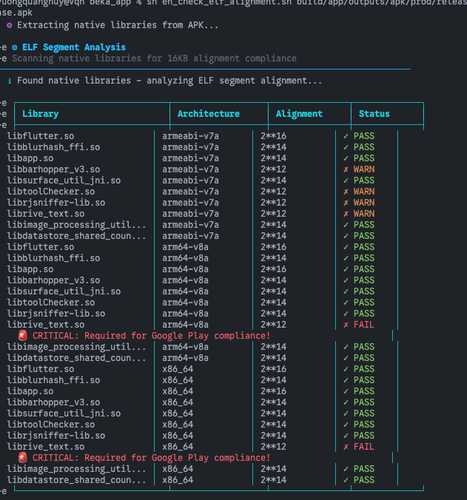Click FAIL status of x86_64 librive_text.so
This screenshot has width=467, height=500.
click(364, 447)
